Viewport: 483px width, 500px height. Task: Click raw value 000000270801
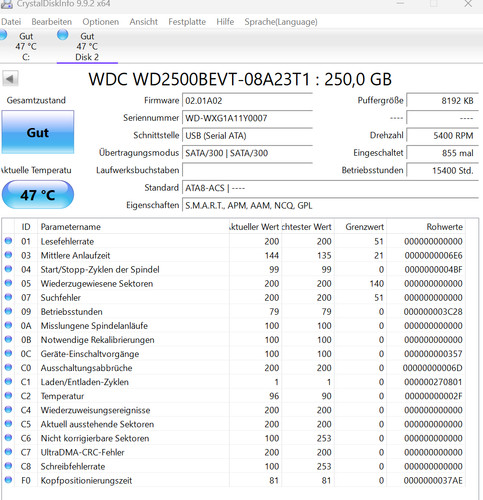click(433, 382)
